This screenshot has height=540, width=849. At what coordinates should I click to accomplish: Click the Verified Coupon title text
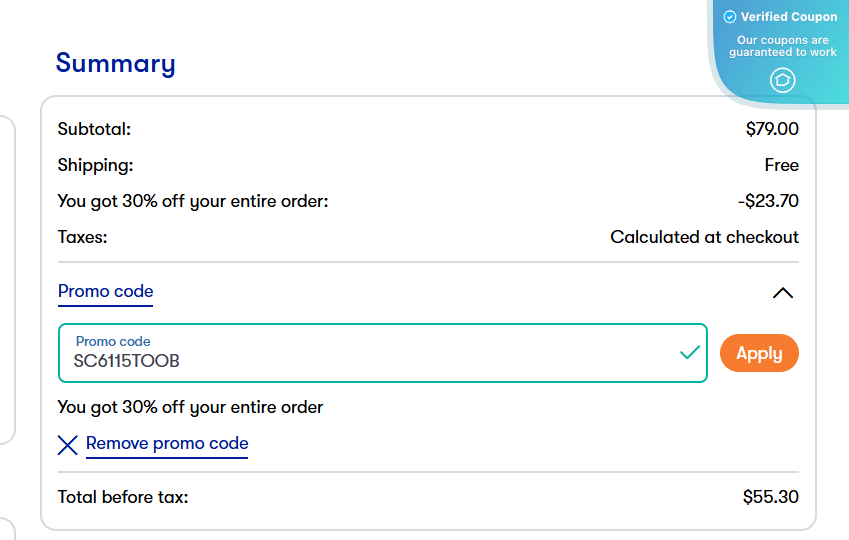coord(789,17)
